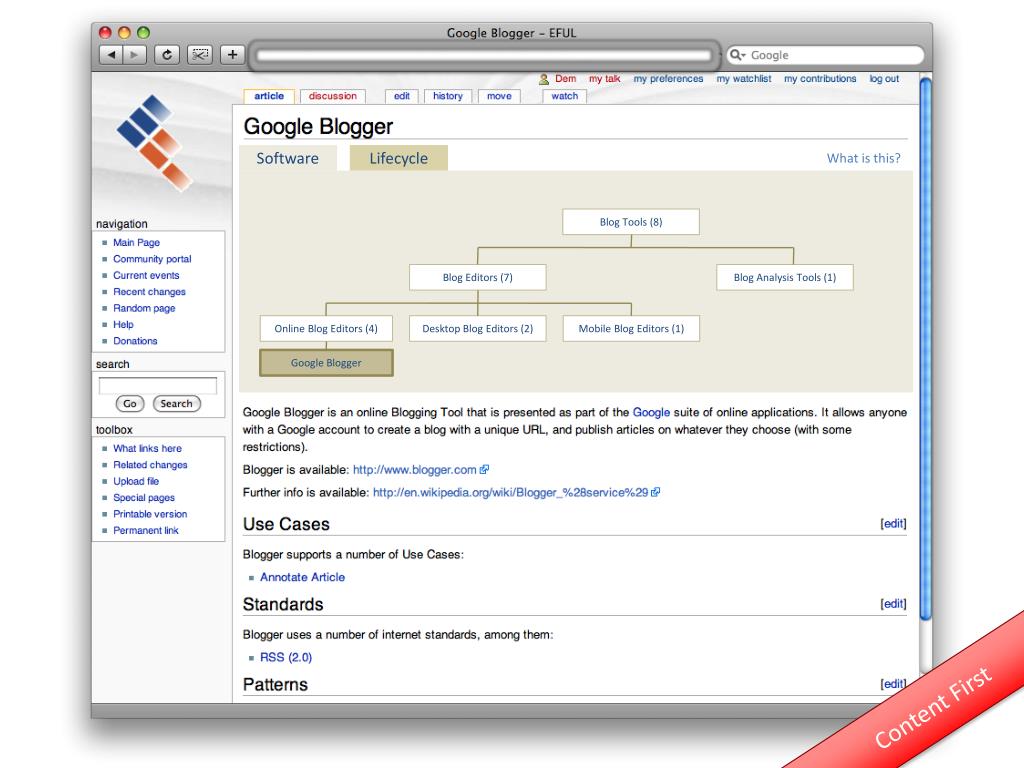The image size is (1024, 768).
Task: Open Related changes link
Action: tap(150, 464)
